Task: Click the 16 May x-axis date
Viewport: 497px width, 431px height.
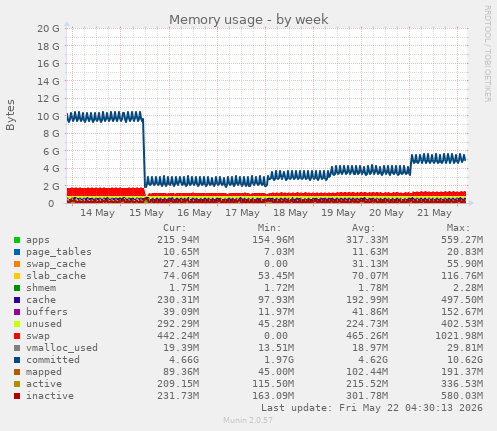Action: (x=194, y=213)
